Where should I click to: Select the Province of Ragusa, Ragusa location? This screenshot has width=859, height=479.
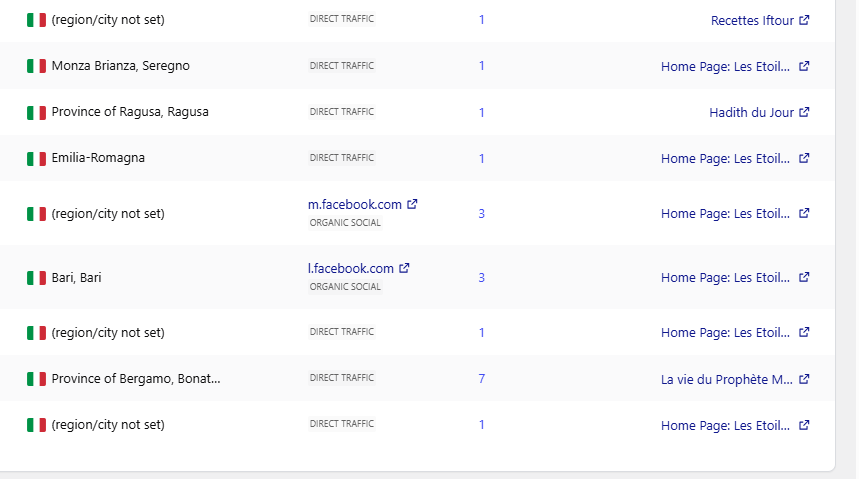point(130,112)
